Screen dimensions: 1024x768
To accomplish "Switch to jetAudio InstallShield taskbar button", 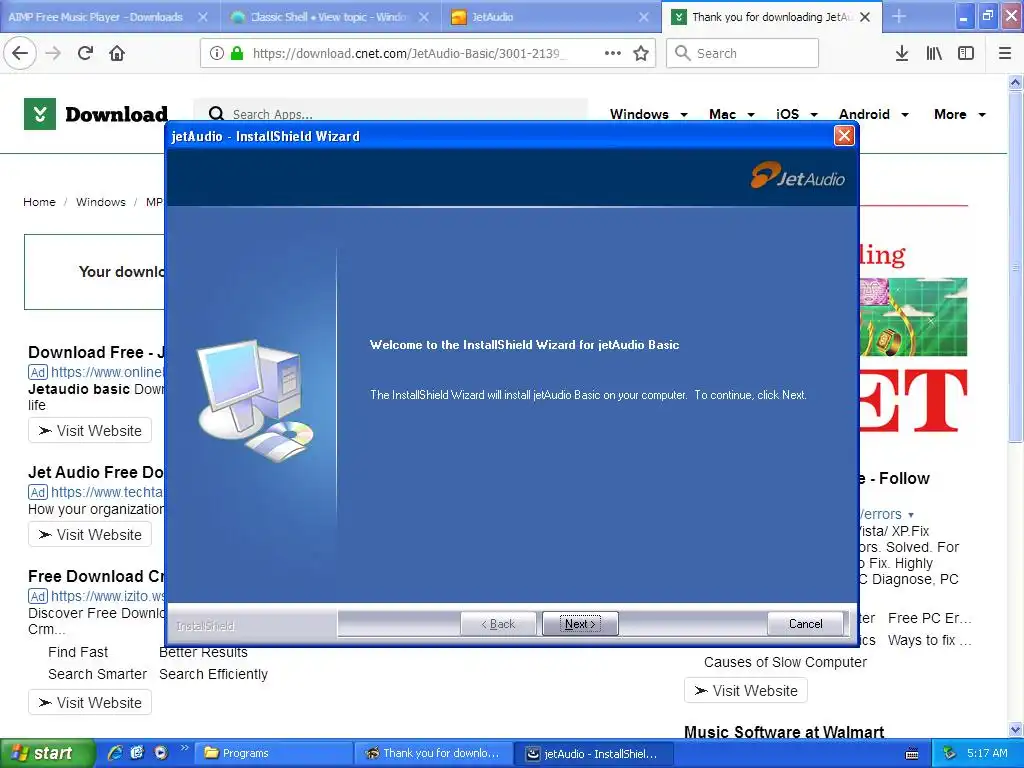I will (593, 753).
